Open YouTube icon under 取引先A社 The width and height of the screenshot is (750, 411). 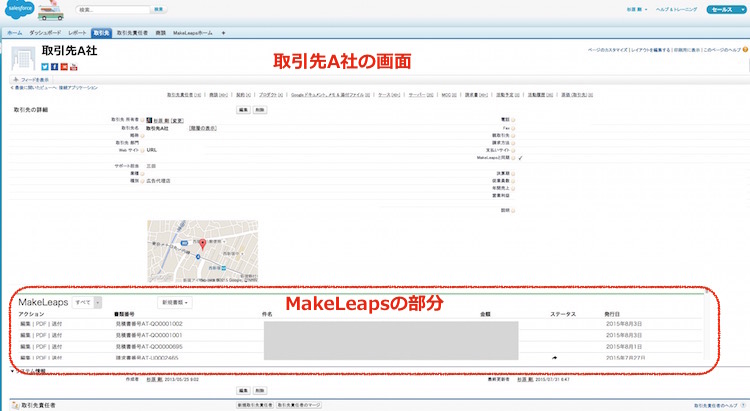click(74, 67)
